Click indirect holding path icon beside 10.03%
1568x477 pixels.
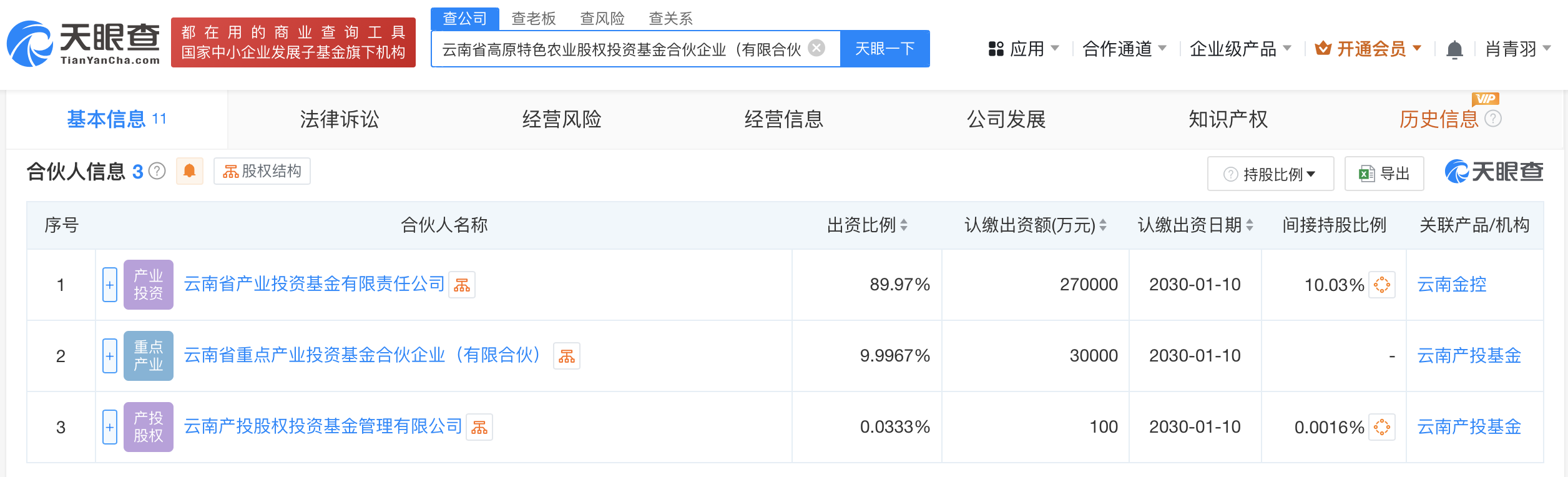[x=1382, y=285]
